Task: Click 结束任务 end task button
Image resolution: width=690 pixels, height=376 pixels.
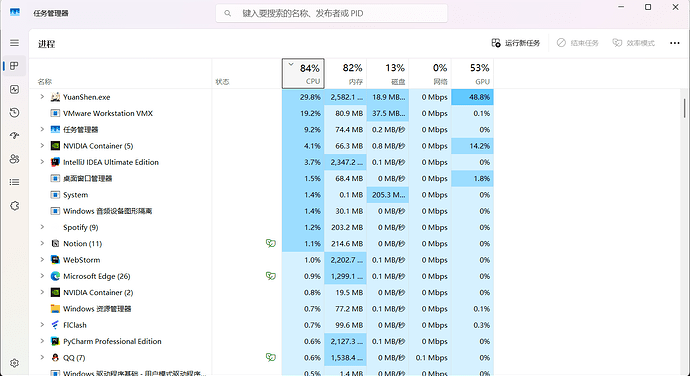Action: (x=578, y=43)
